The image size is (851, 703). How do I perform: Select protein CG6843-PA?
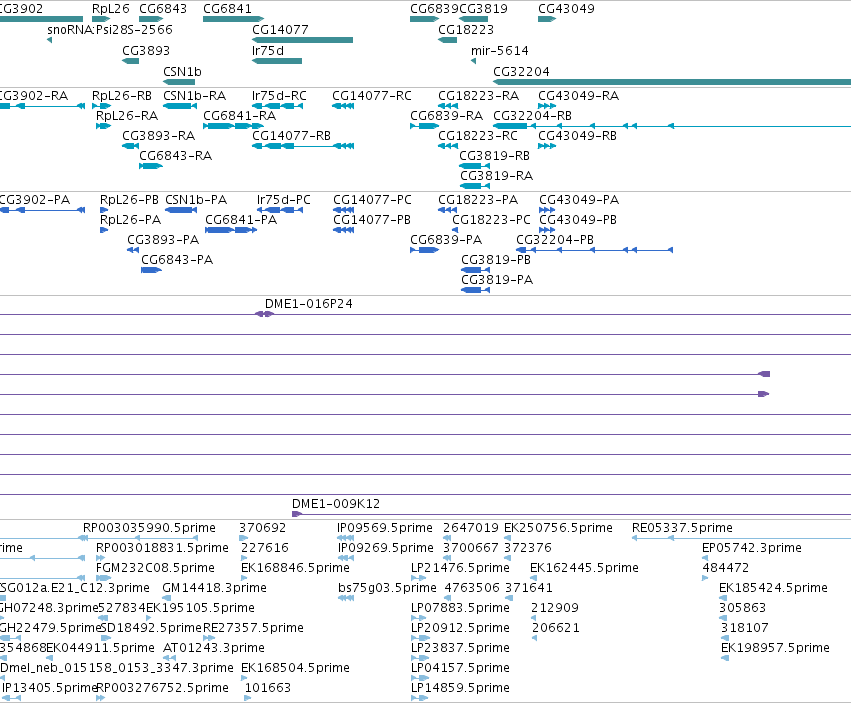(x=177, y=261)
